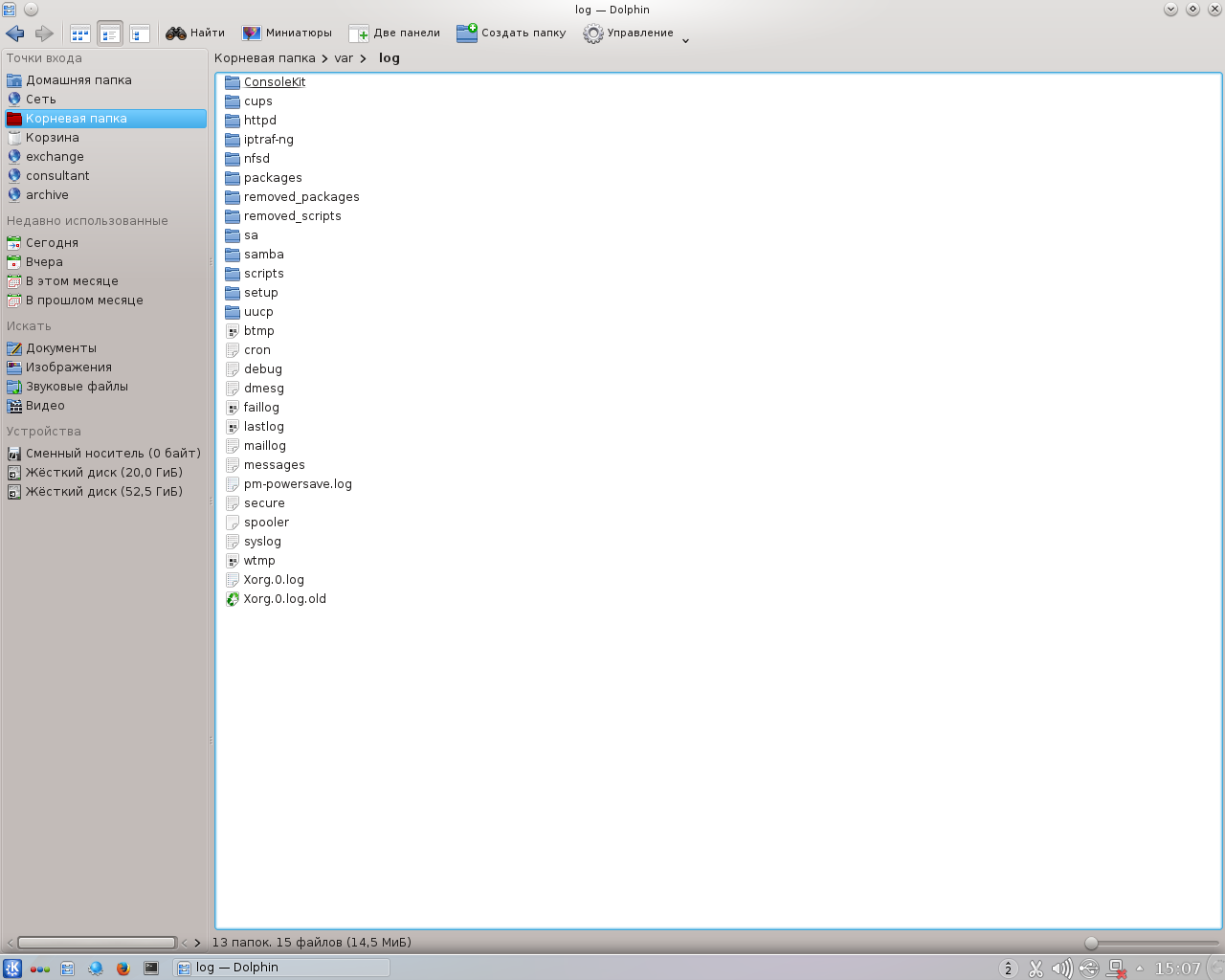Select removed_packages folder
Viewport: 1225px width, 980px height.
click(292, 197)
